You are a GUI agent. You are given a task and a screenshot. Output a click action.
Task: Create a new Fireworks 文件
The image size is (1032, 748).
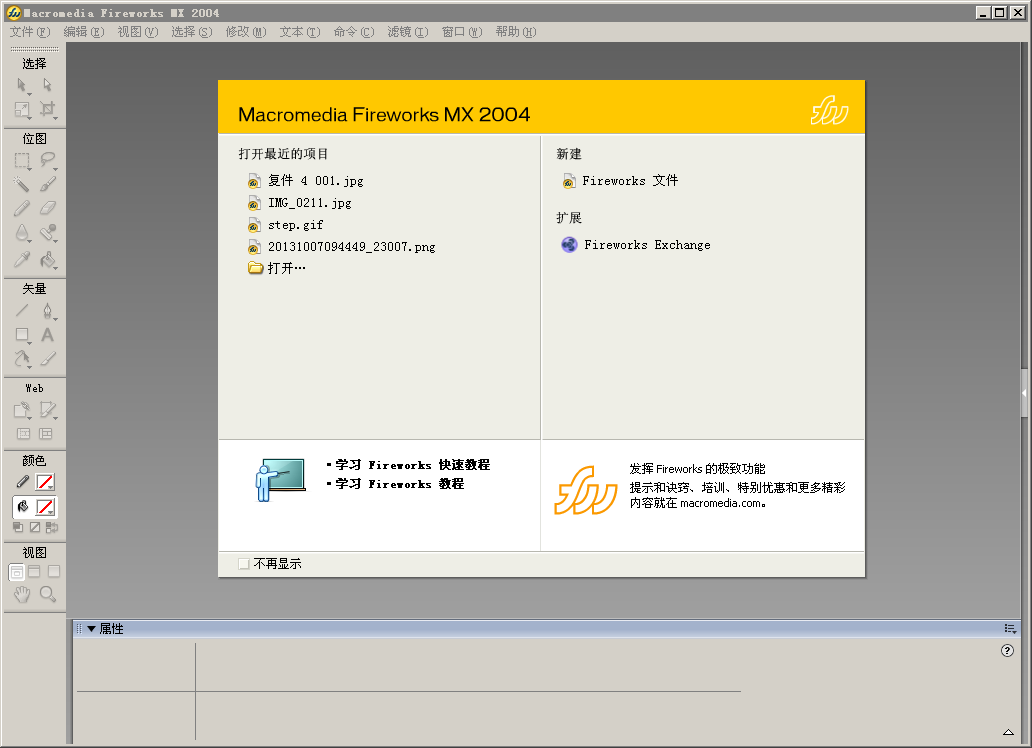[628, 181]
